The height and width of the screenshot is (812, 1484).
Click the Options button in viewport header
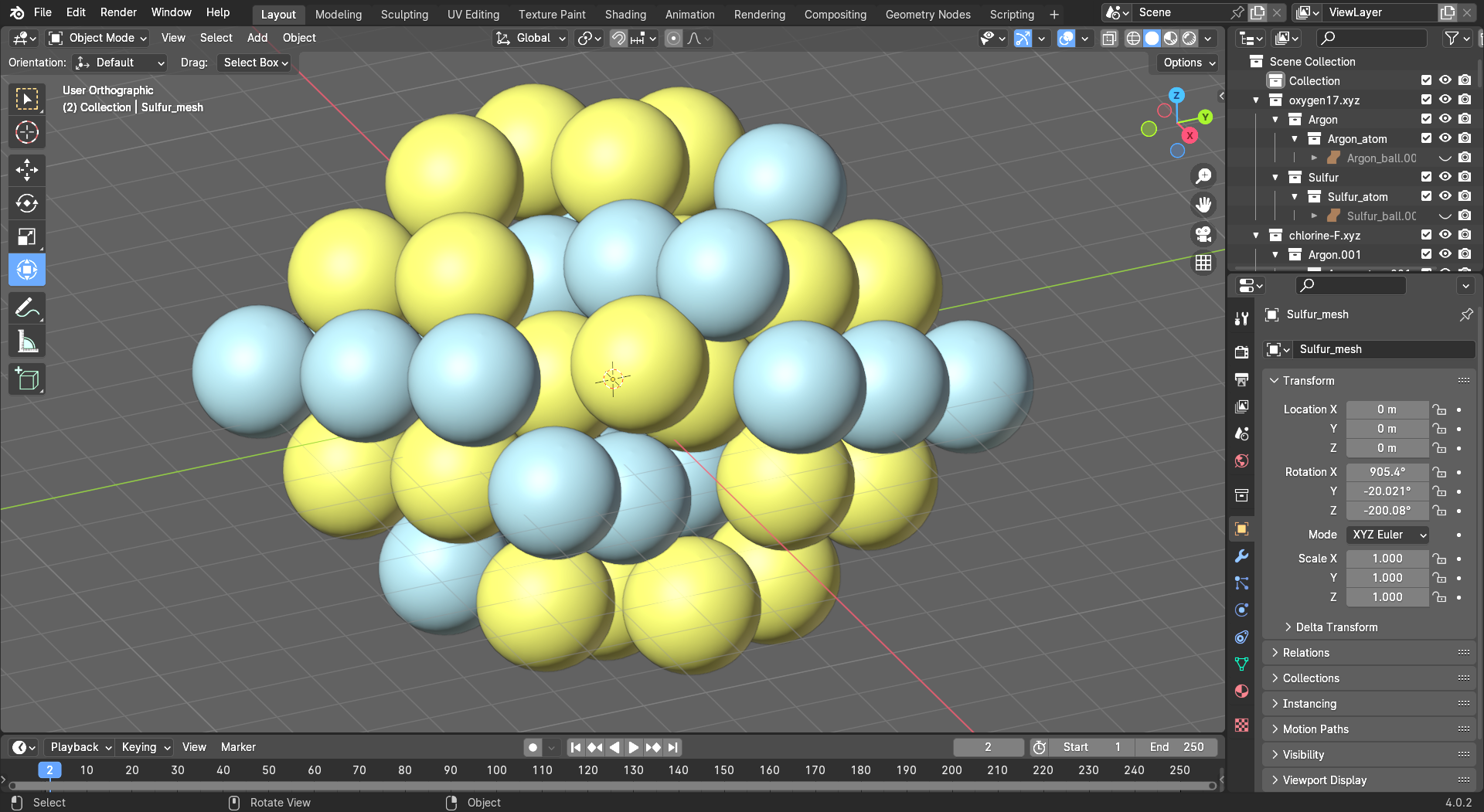coord(1189,63)
